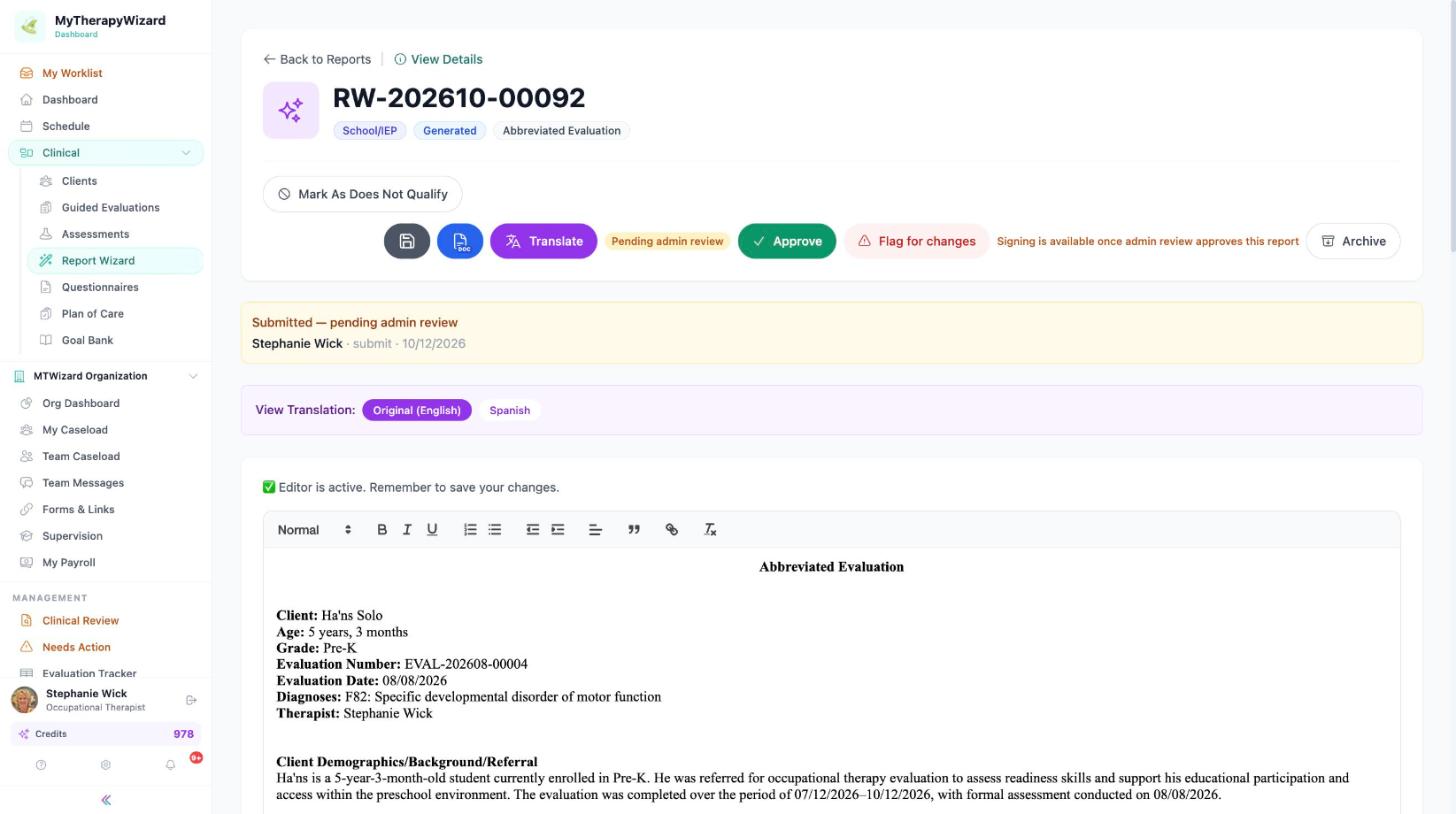Open View Details link
Image resolution: width=1456 pixels, height=814 pixels.
click(x=438, y=59)
